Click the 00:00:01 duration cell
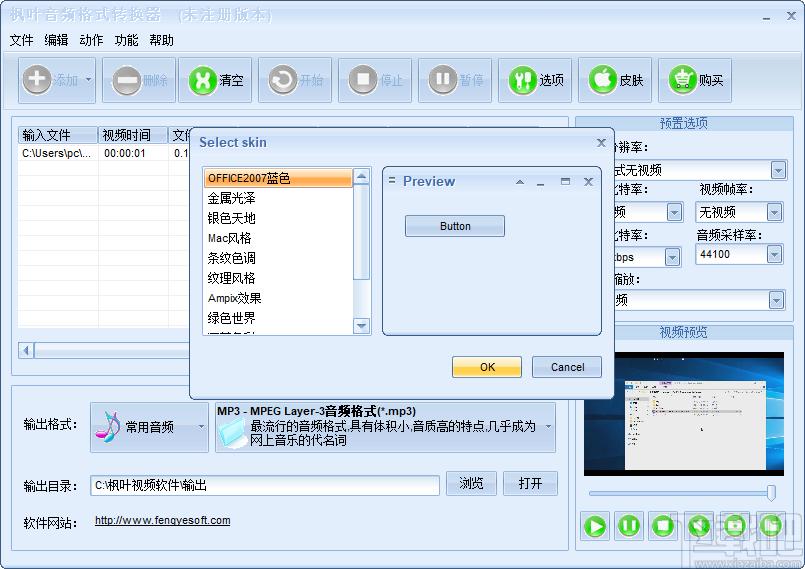 pos(125,153)
